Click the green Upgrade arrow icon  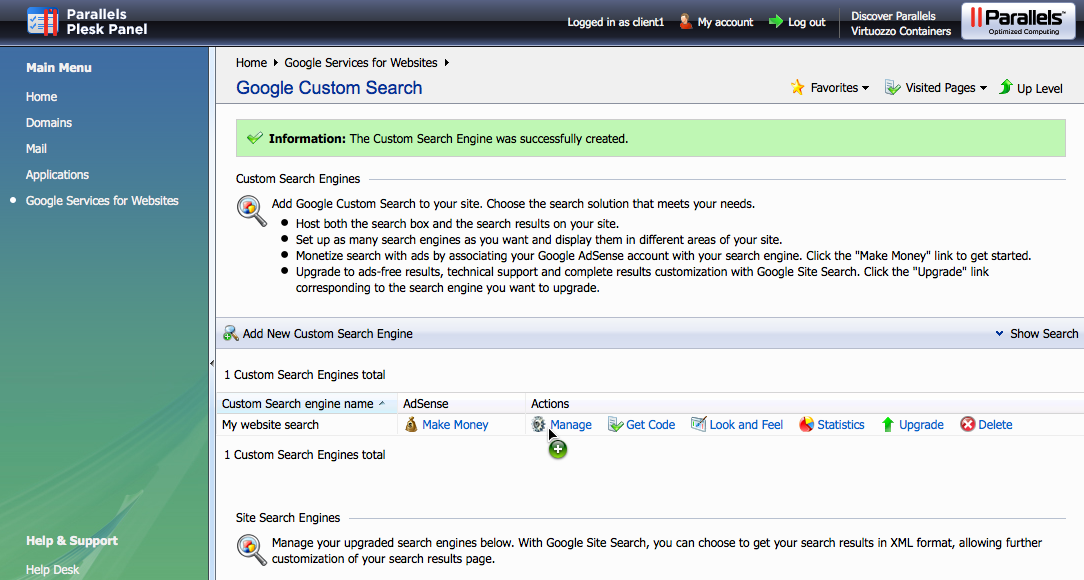tap(888, 425)
